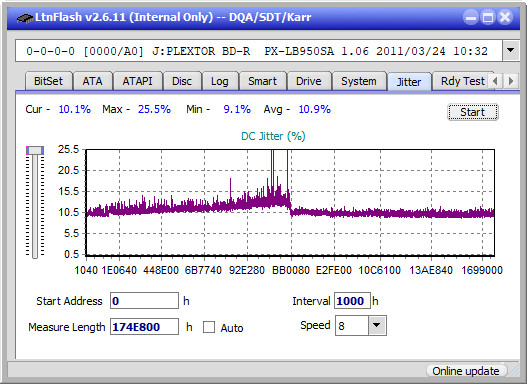
Task: Click the Start Address input field
Action: point(145,301)
